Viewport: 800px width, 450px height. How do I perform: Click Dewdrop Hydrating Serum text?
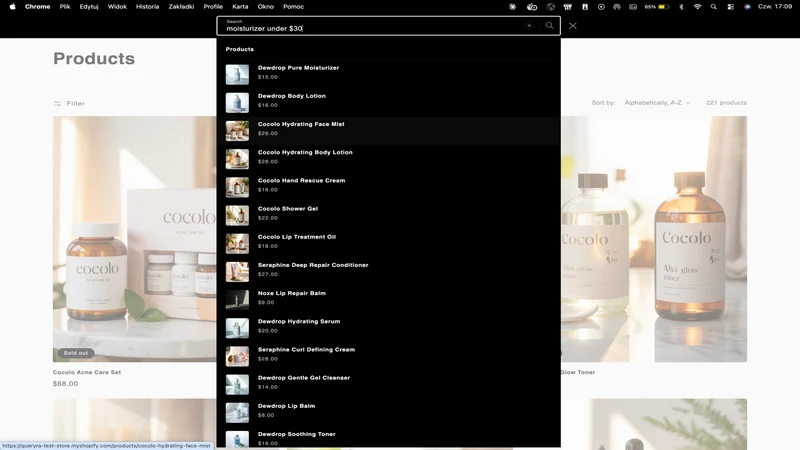click(299, 321)
